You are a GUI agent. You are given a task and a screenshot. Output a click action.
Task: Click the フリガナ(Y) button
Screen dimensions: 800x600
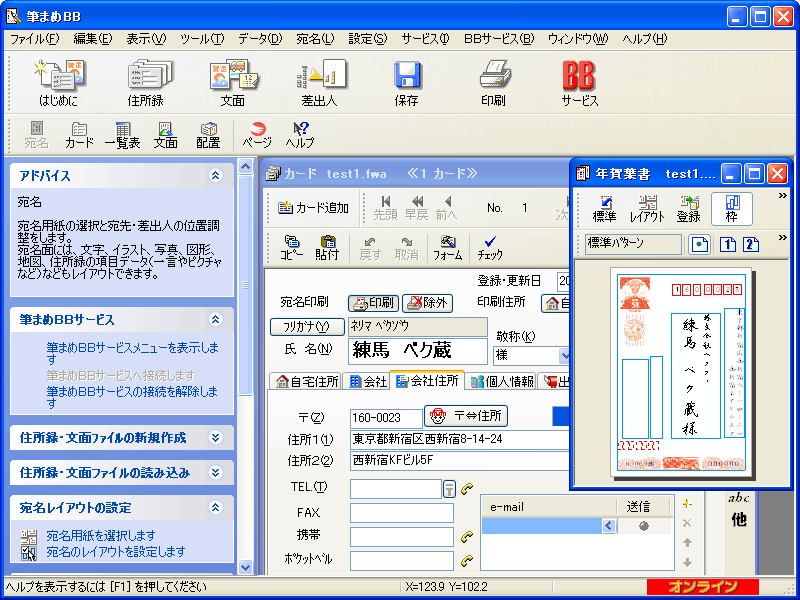pyautogui.click(x=307, y=327)
